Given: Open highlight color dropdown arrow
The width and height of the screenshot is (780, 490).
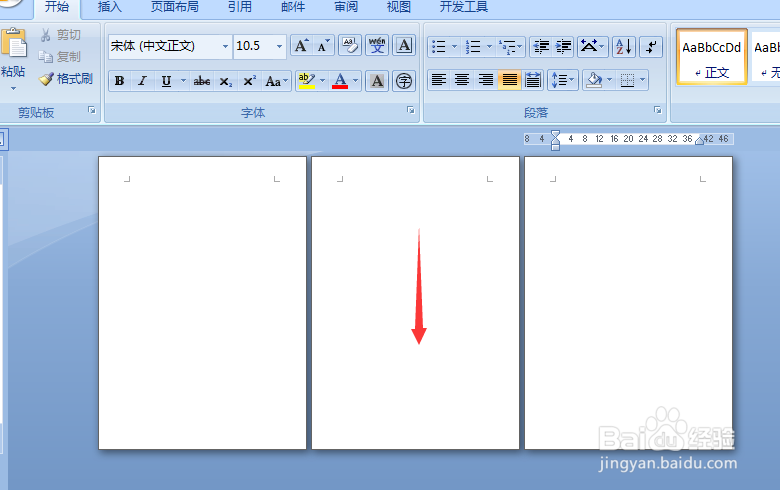Looking at the screenshot, I should tap(322, 81).
